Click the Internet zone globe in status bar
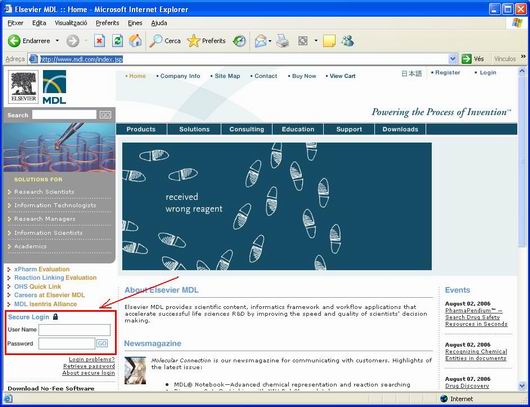Image resolution: width=530 pixels, height=407 pixels. pos(444,399)
